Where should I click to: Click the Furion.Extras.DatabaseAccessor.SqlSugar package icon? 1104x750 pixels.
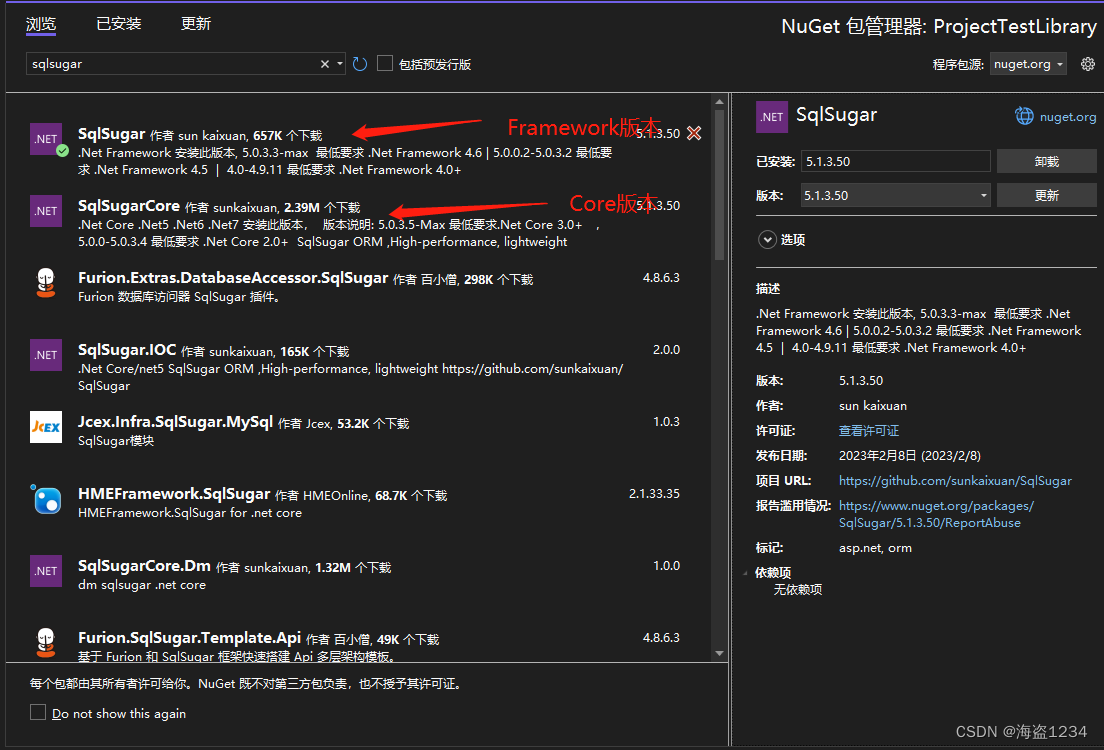(x=46, y=282)
